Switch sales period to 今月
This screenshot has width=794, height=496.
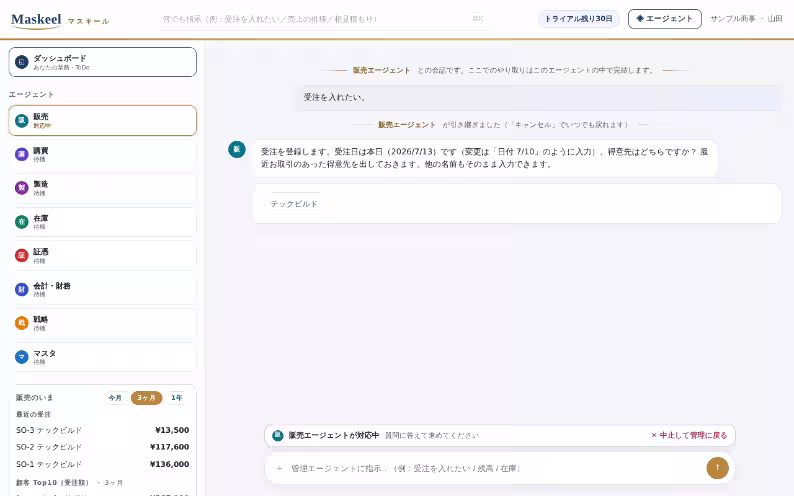pyautogui.click(x=115, y=398)
